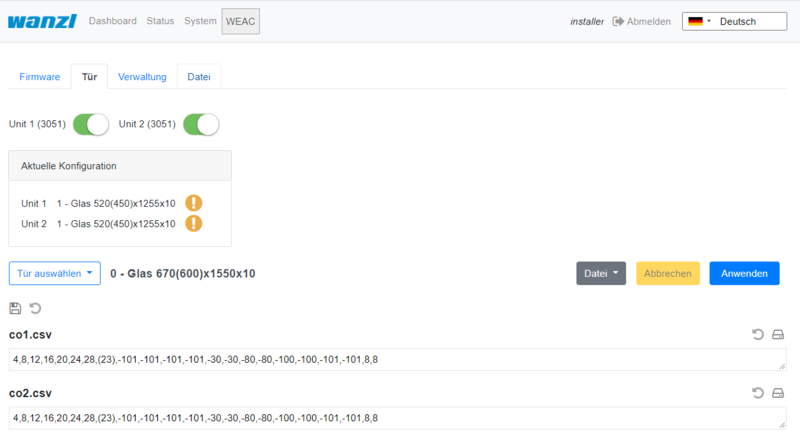
Task: Click the drive icon for co1.csv
Action: click(x=778, y=335)
